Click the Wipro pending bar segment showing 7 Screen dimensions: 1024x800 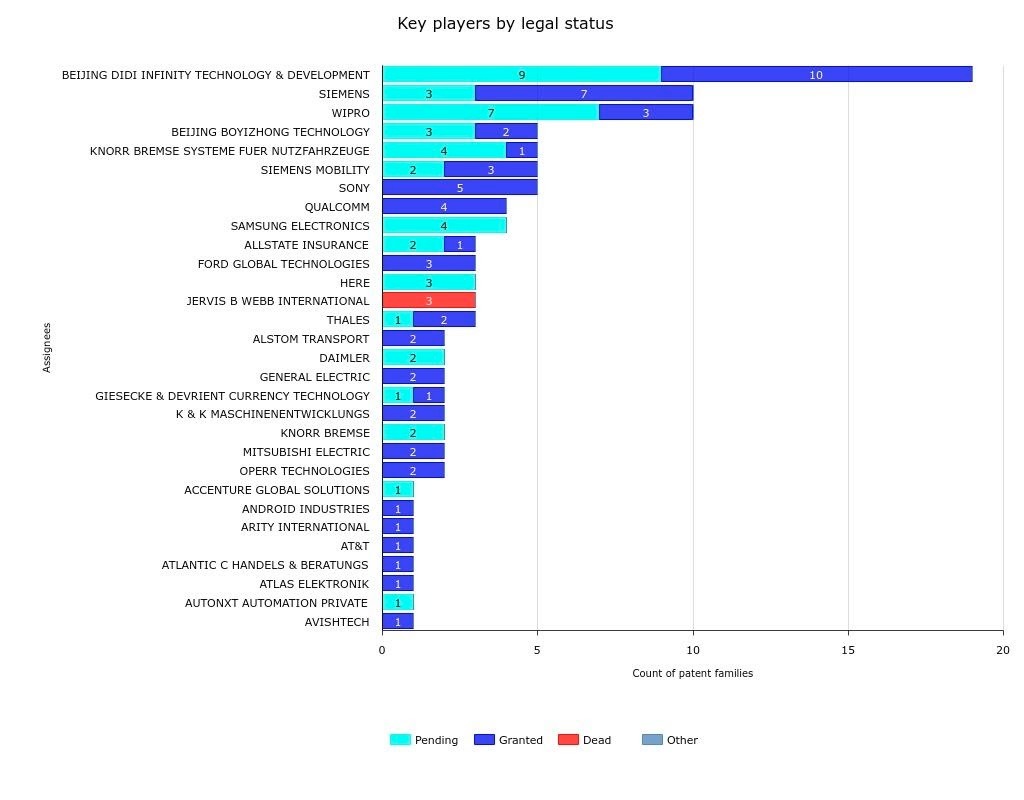tap(491, 112)
